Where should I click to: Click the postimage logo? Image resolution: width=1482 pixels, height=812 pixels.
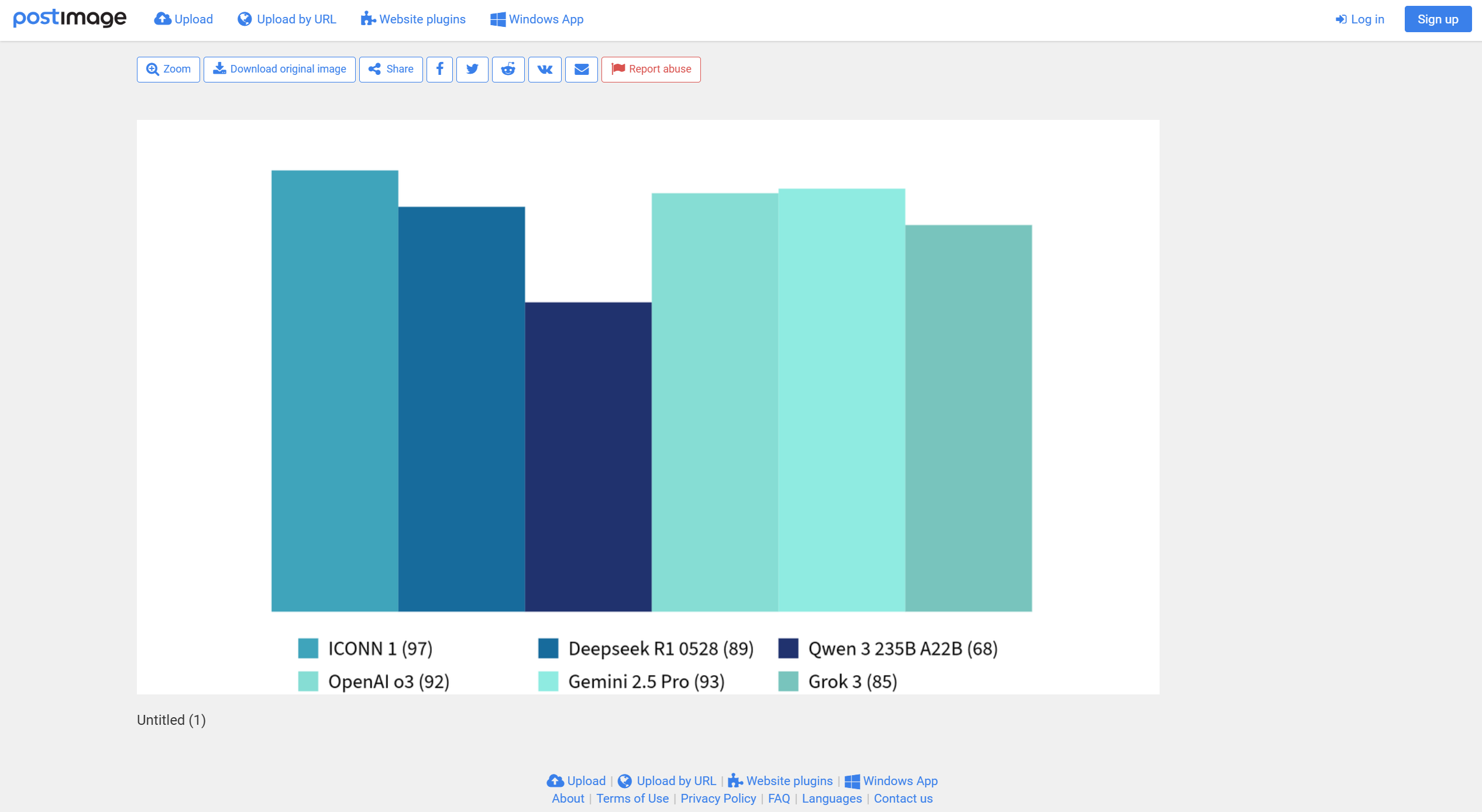pyautogui.click(x=70, y=18)
